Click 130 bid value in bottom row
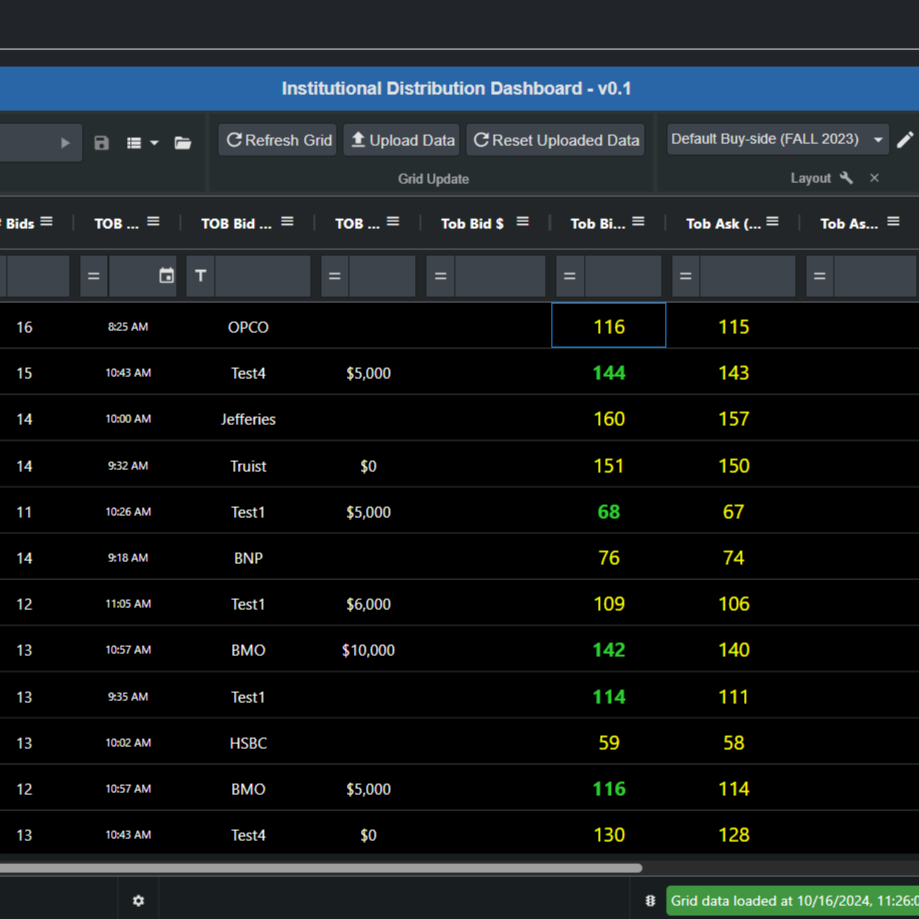 (609, 835)
